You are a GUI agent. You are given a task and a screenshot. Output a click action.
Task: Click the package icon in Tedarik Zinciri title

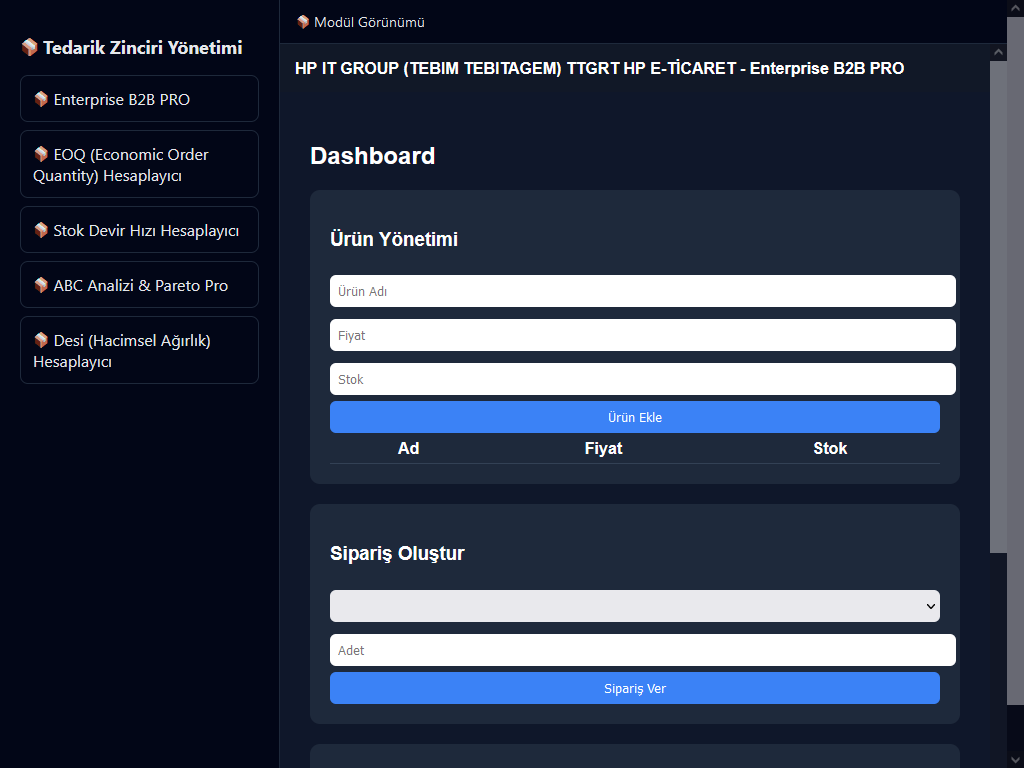29,47
